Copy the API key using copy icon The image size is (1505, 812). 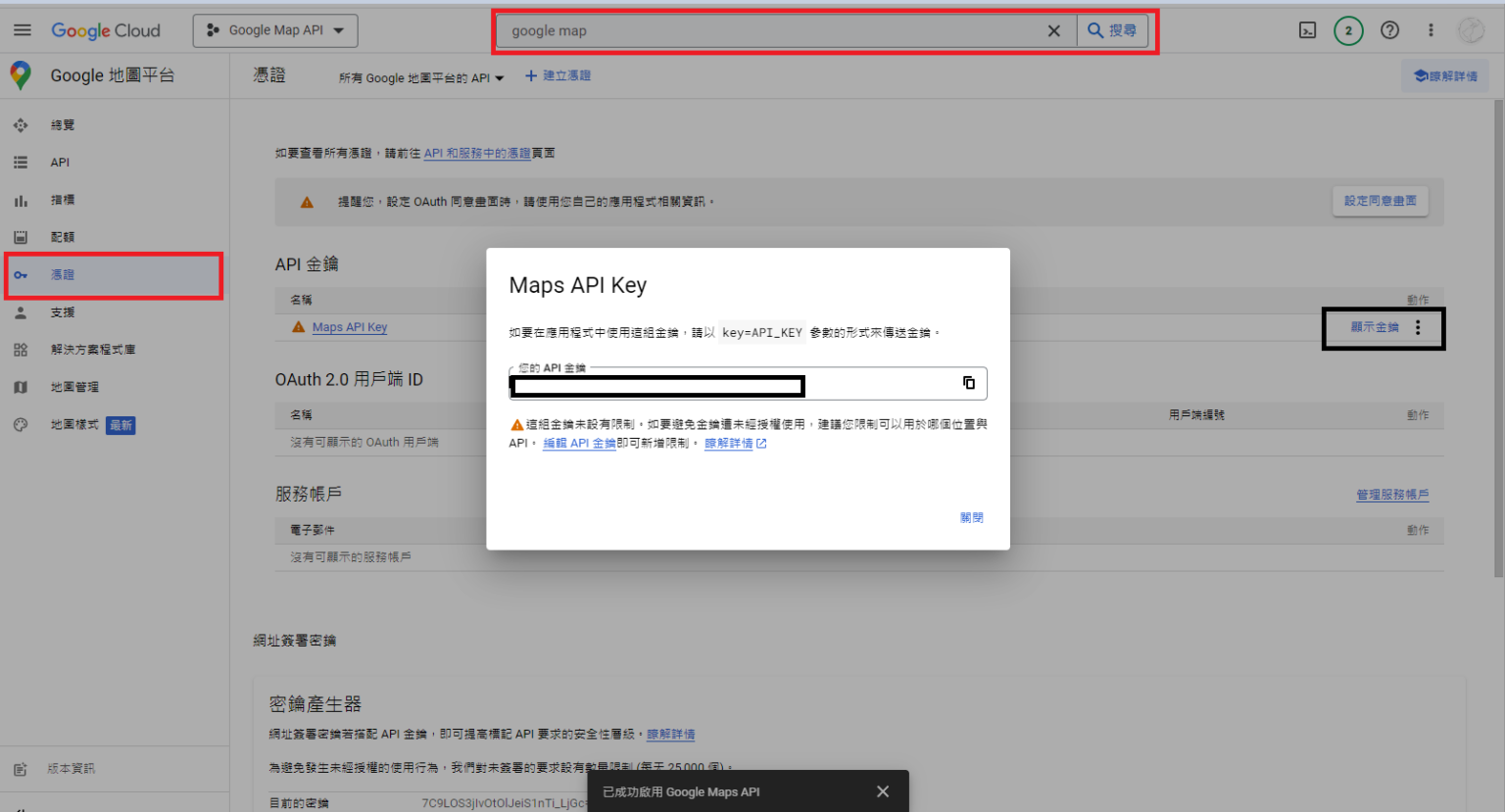(x=968, y=382)
